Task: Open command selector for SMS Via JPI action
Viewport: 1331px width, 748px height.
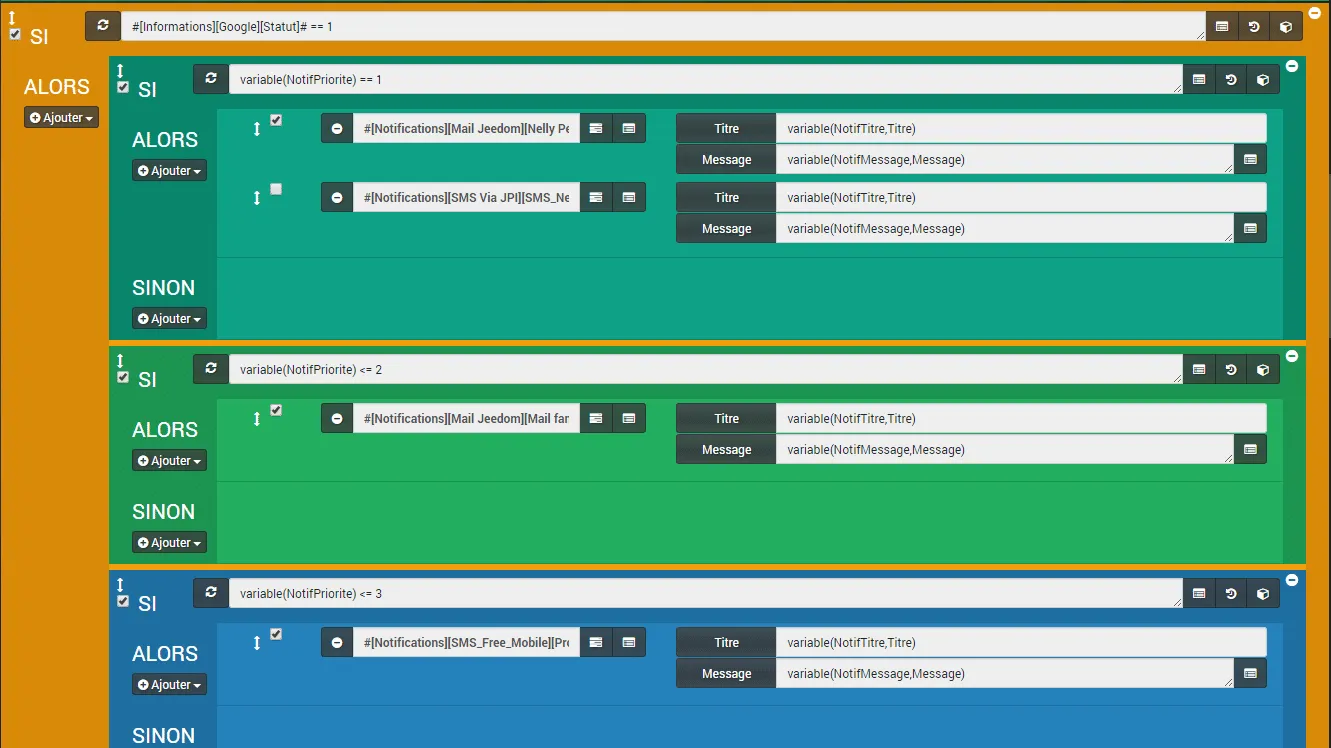Action: pos(629,197)
